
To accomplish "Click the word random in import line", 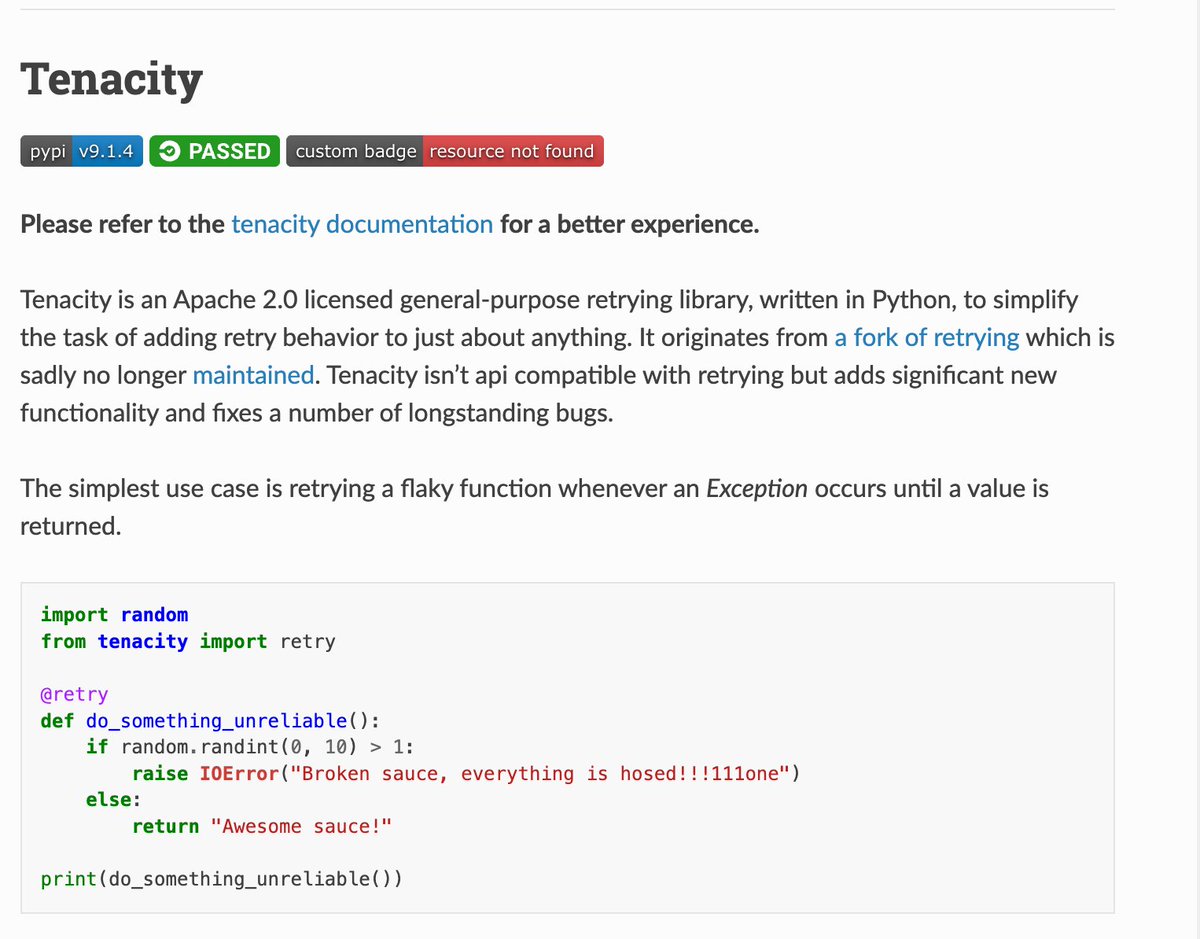I will (154, 615).
